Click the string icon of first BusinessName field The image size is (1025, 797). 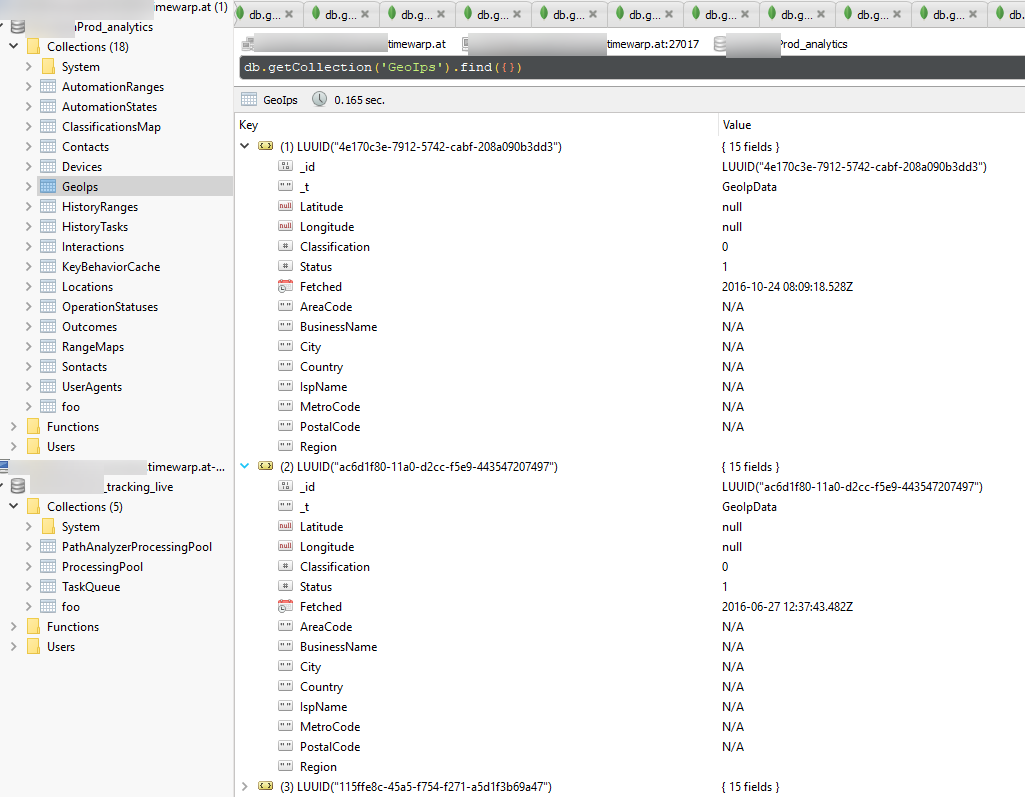[285, 326]
